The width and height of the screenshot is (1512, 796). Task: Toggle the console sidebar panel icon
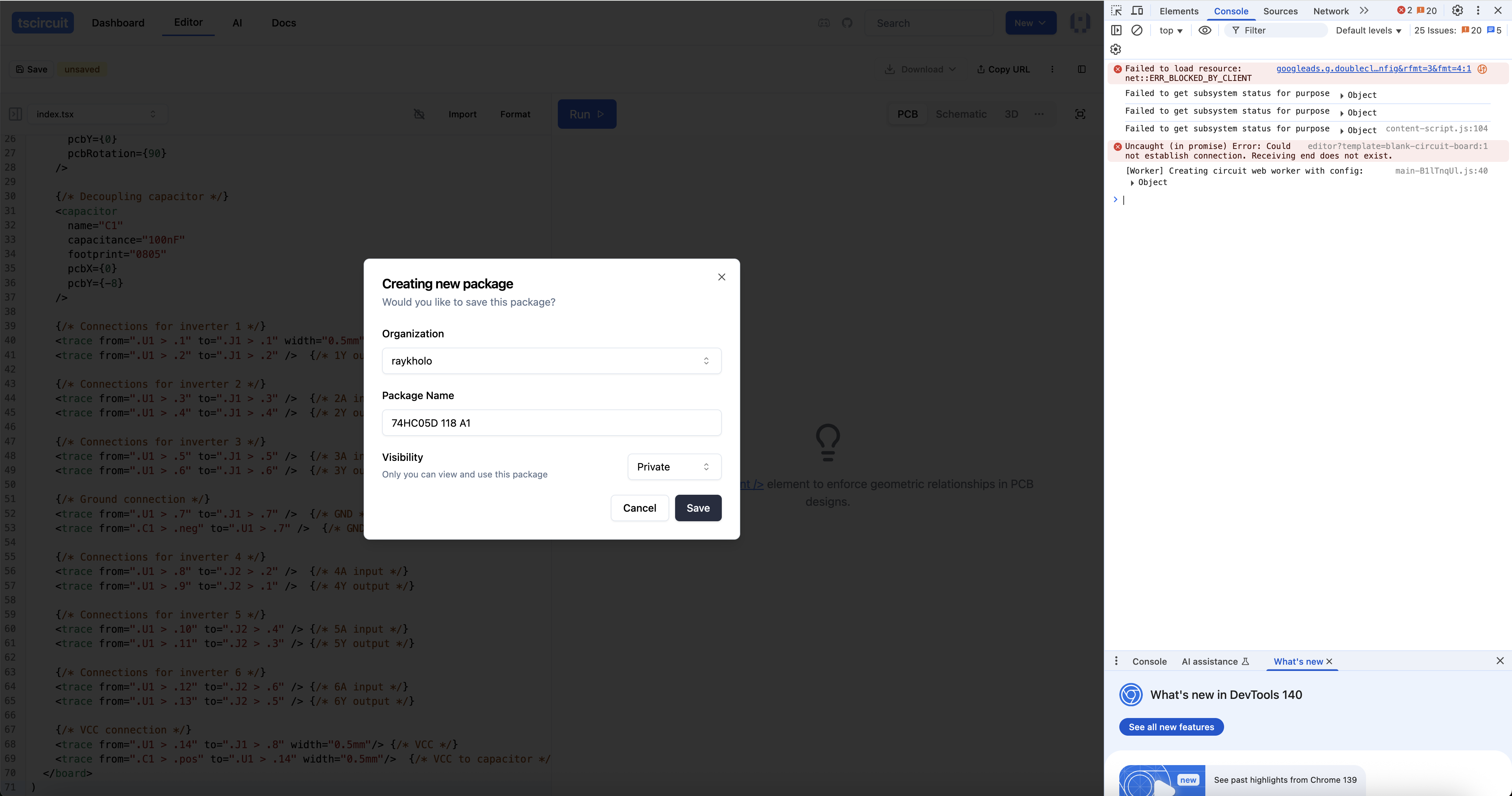[1116, 30]
